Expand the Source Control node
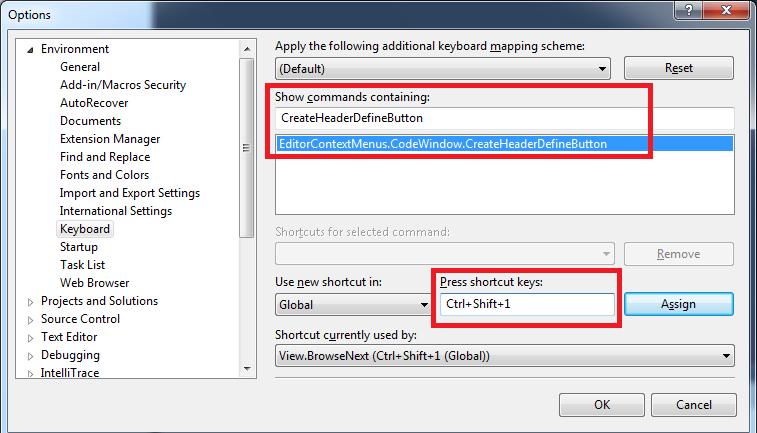The height and width of the screenshot is (433, 757). pos(30,320)
